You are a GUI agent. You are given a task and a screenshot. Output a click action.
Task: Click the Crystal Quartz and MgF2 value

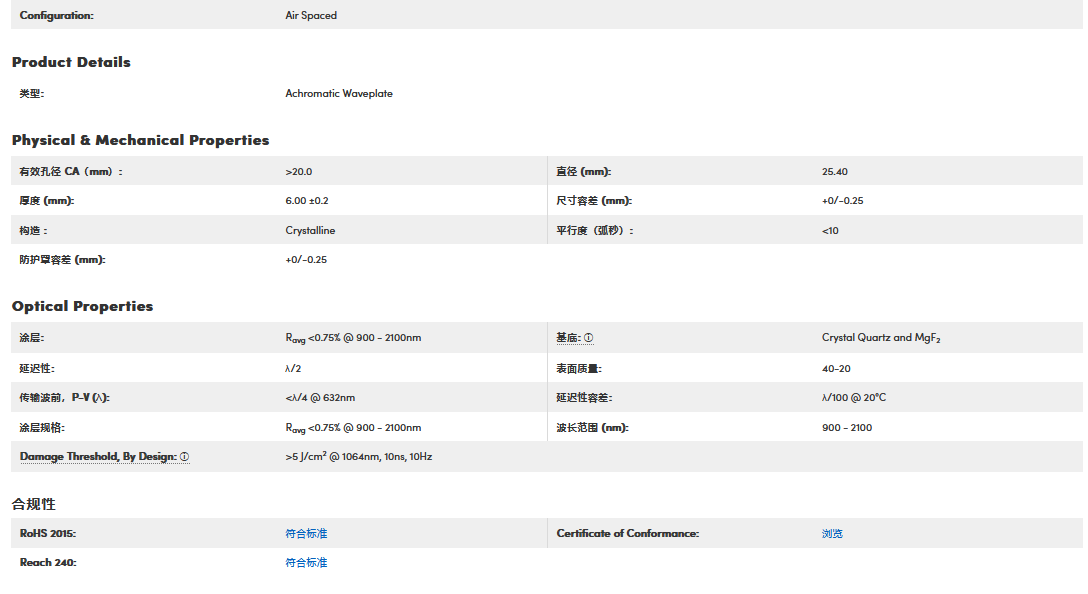tap(881, 338)
